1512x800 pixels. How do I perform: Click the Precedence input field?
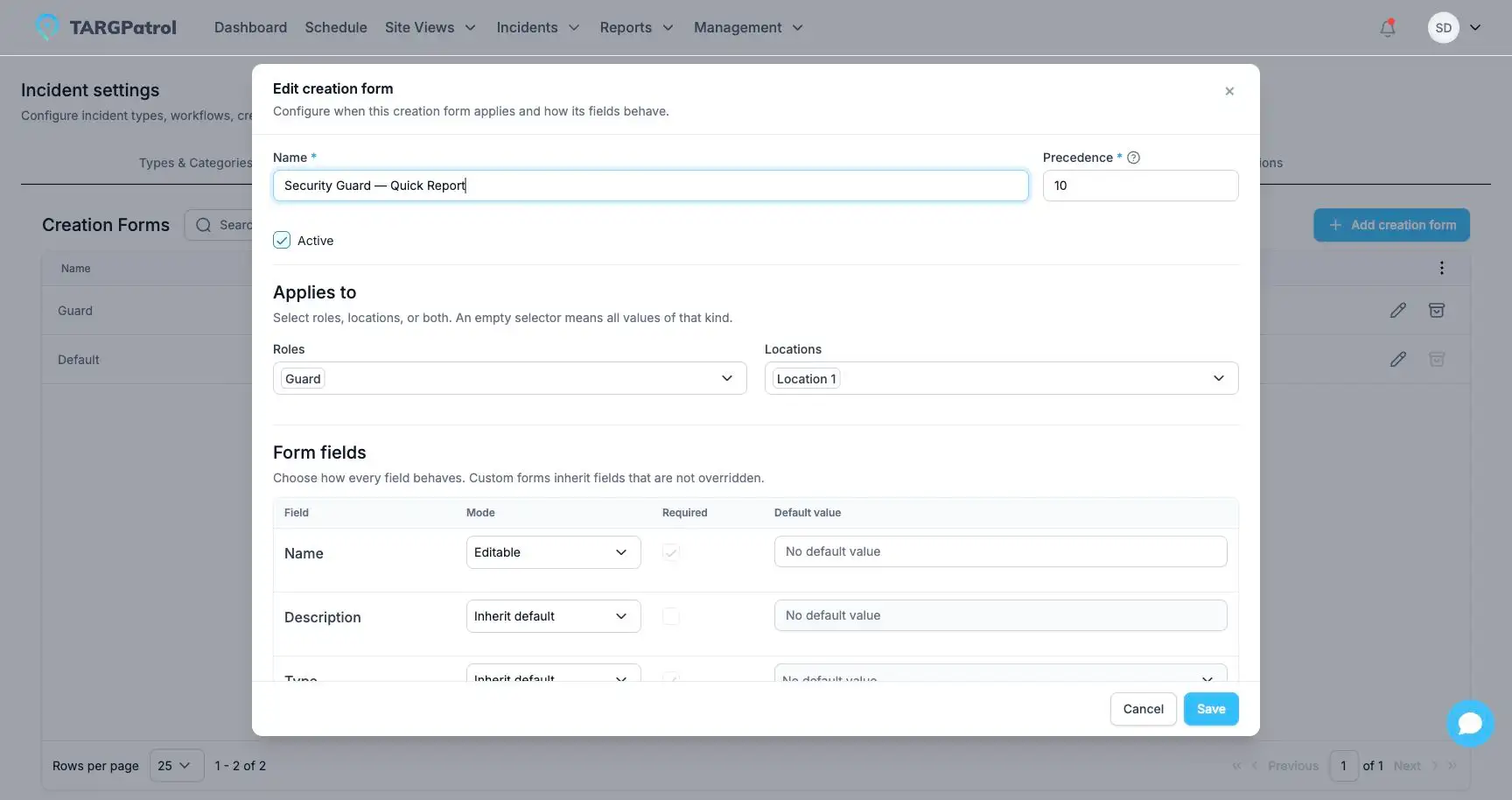(1141, 186)
